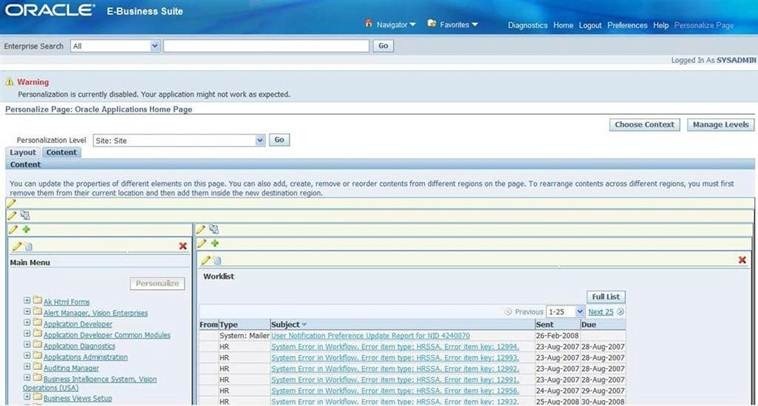Image resolution: width=758 pixels, height=406 pixels.
Task: Expand Application Developer Common Modules node
Action: tap(27, 334)
